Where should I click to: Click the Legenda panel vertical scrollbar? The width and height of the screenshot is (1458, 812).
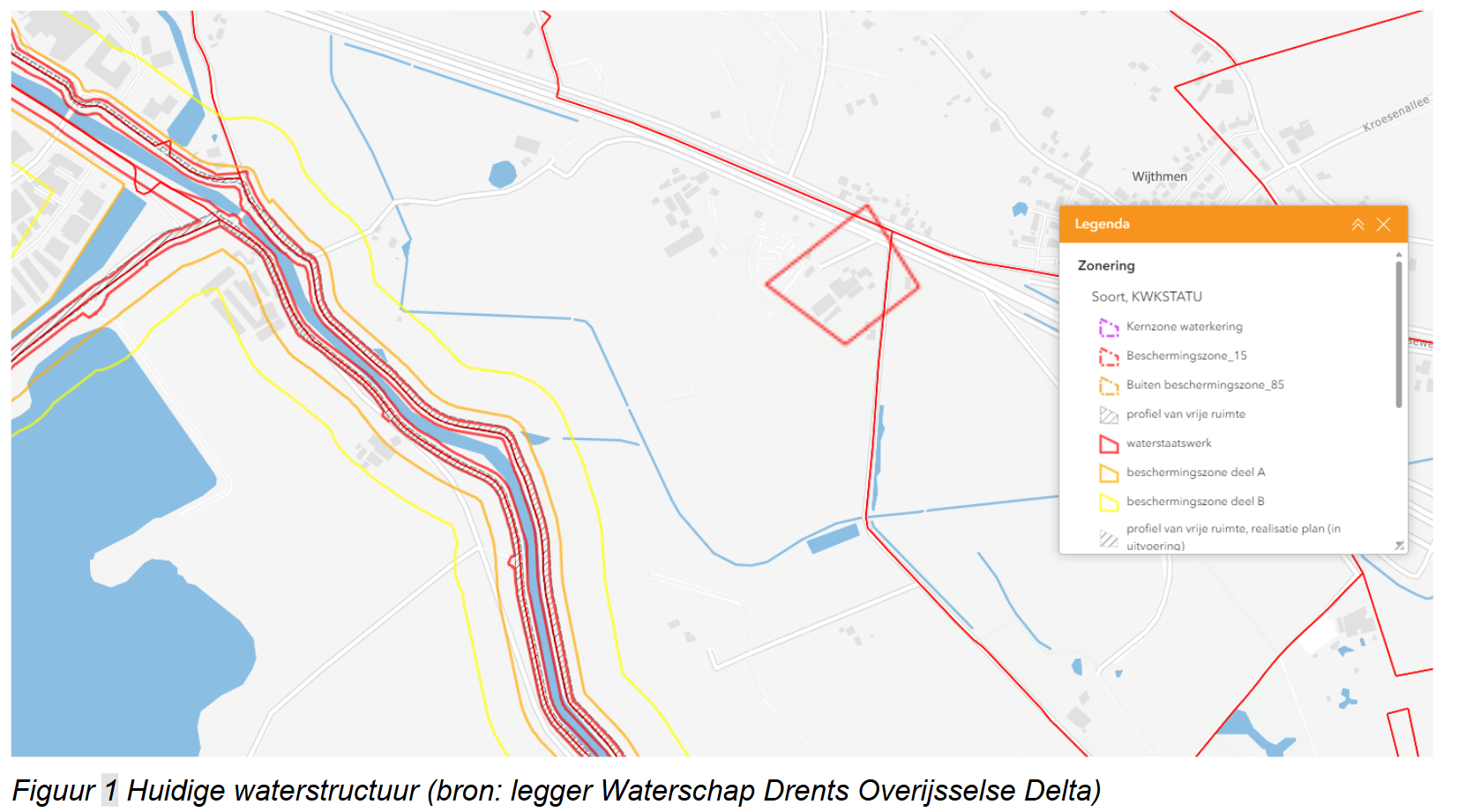tap(1399, 334)
